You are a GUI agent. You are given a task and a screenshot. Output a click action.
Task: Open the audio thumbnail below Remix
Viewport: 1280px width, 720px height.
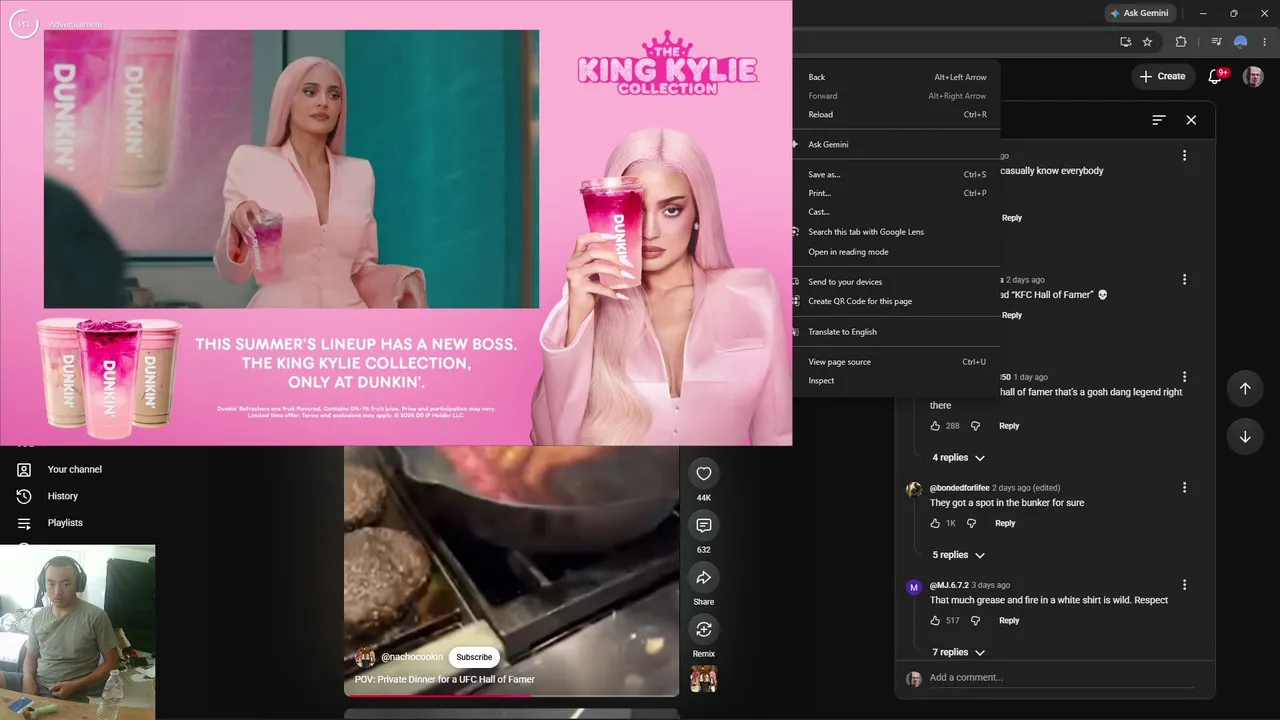coord(704,680)
